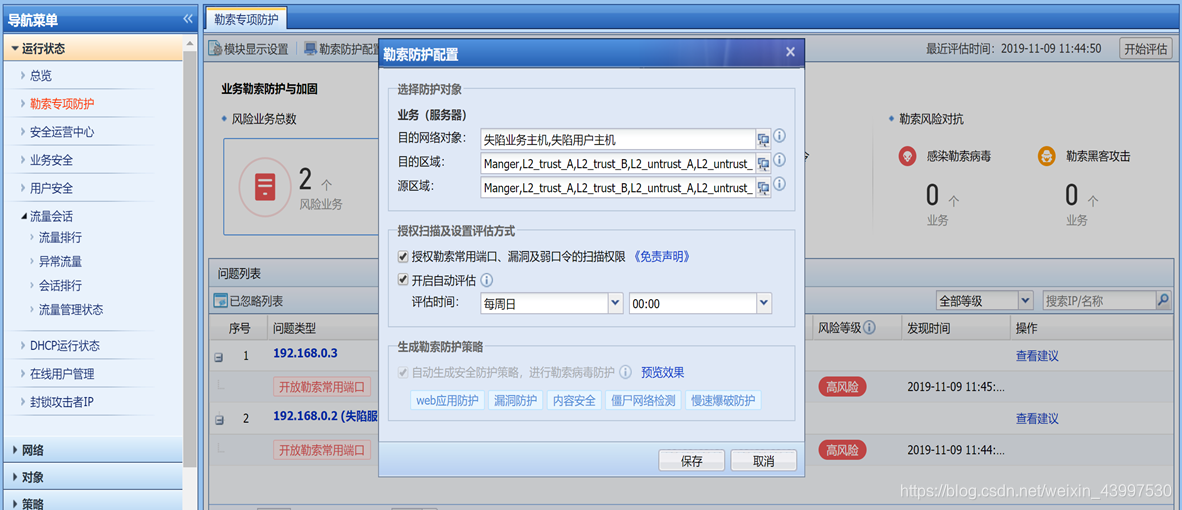
Task: Click info icon next to 开启自动评估
Action: pos(487,280)
